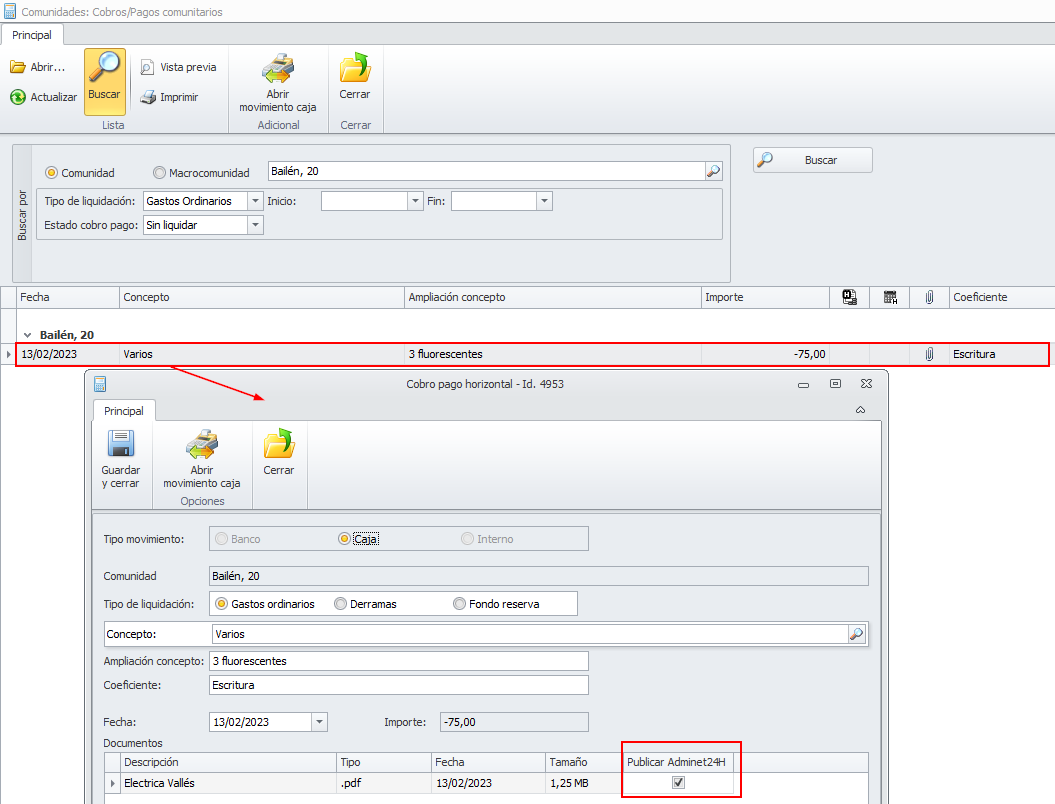This screenshot has height=804, width=1055.
Task: Collapse the Bailén, 20 group
Action: point(28,335)
